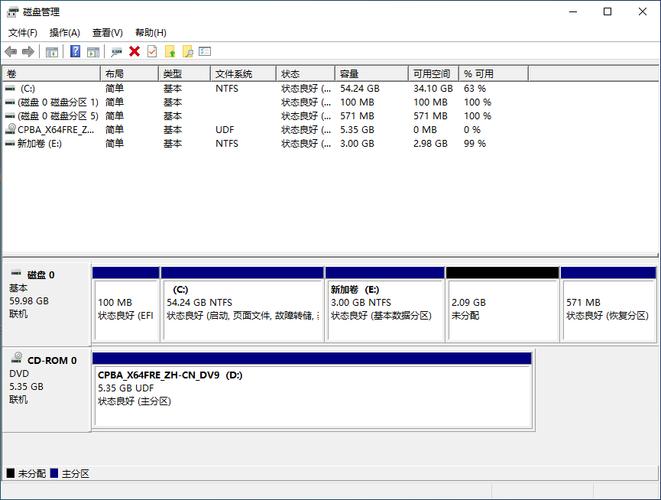Open the 文件(F) menu
Image resolution: width=661 pixels, height=500 pixels.
pos(23,32)
